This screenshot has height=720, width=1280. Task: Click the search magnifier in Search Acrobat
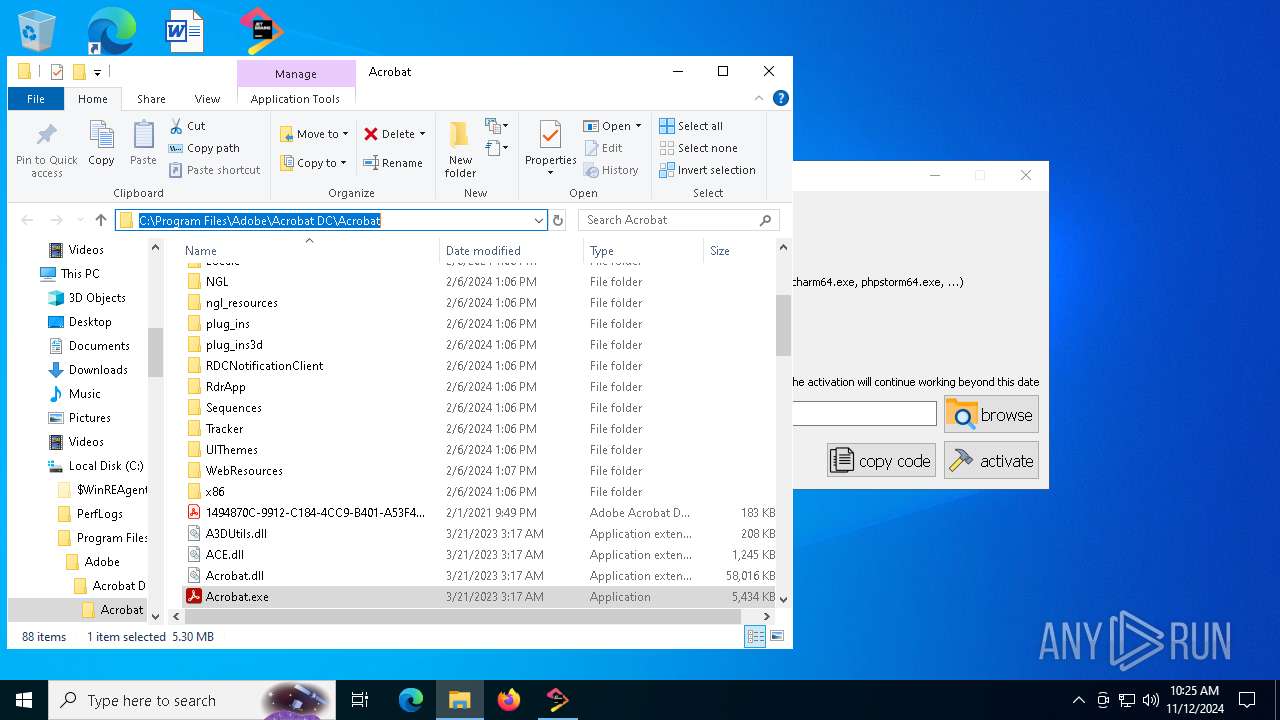pos(766,220)
